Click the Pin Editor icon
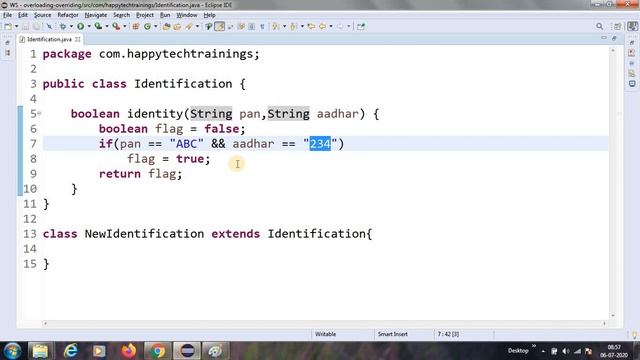640x360 pixels. coord(360,27)
